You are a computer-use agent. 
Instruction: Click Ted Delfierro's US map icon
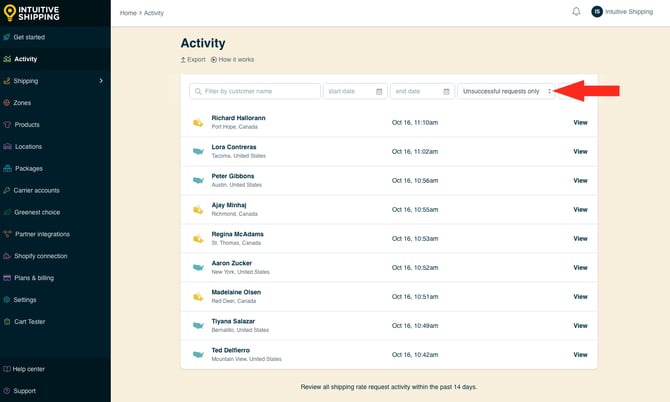[x=198, y=355]
